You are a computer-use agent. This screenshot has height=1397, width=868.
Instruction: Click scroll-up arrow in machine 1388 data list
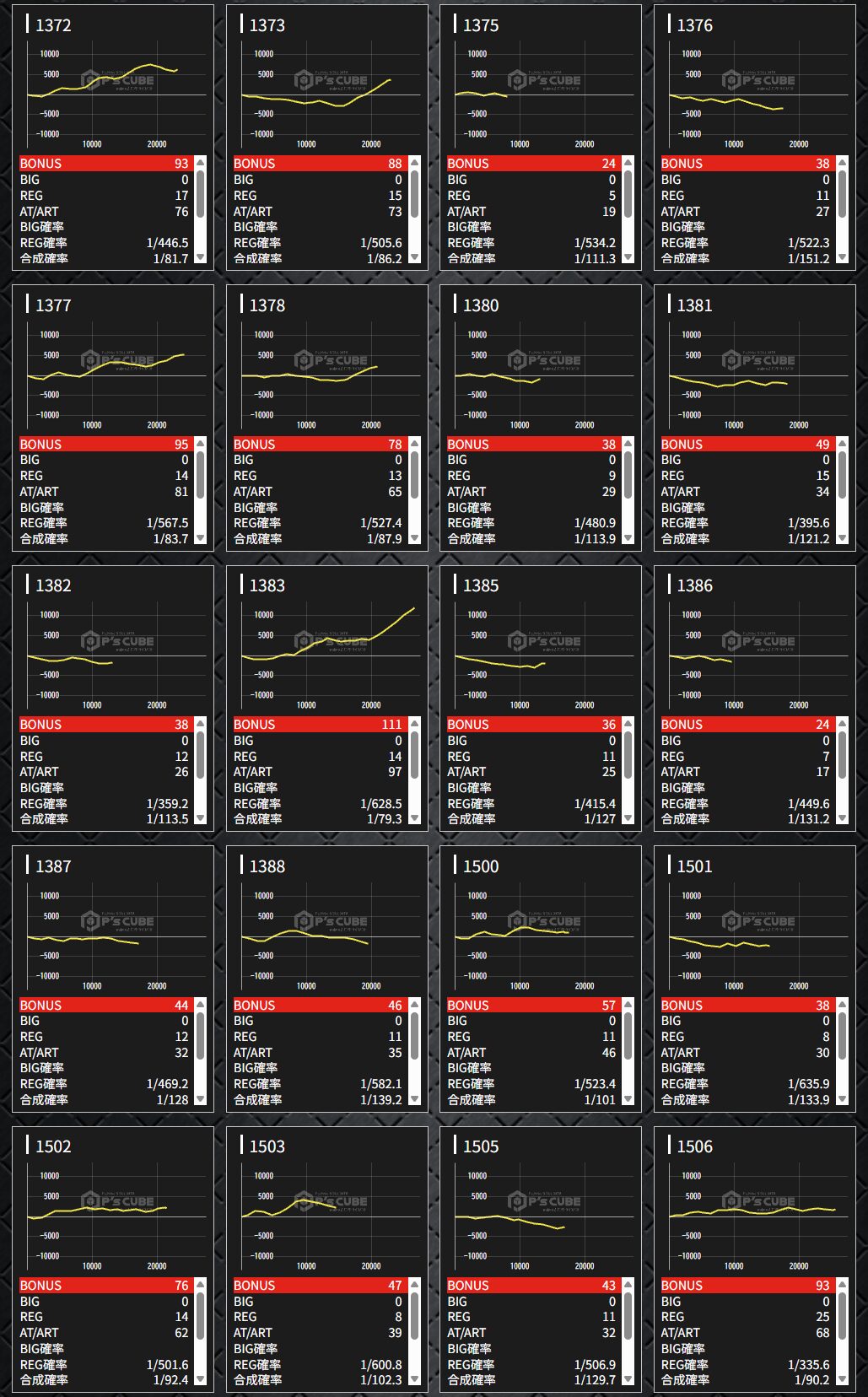point(414,1004)
